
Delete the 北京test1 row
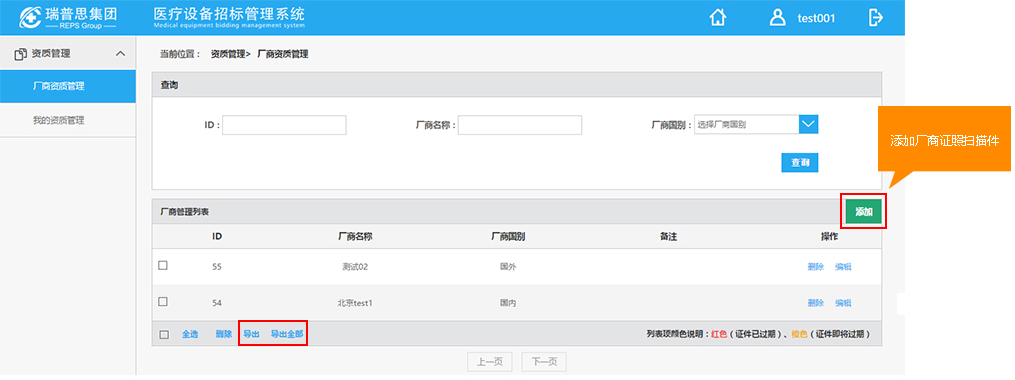tap(816, 303)
